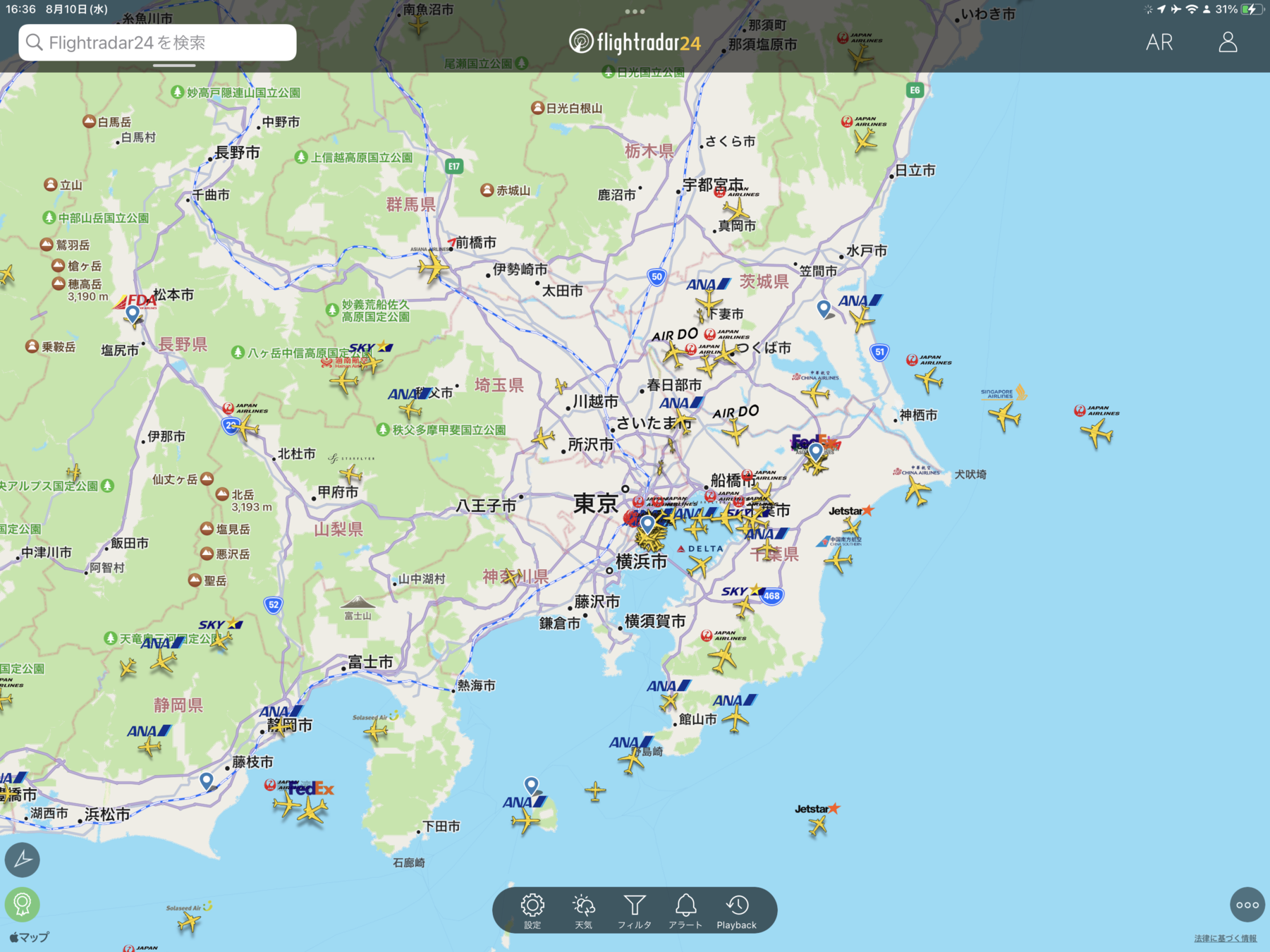Open the Filter (フィルタ) funnel menu
Image resolution: width=1270 pixels, height=952 pixels.
coord(635,910)
